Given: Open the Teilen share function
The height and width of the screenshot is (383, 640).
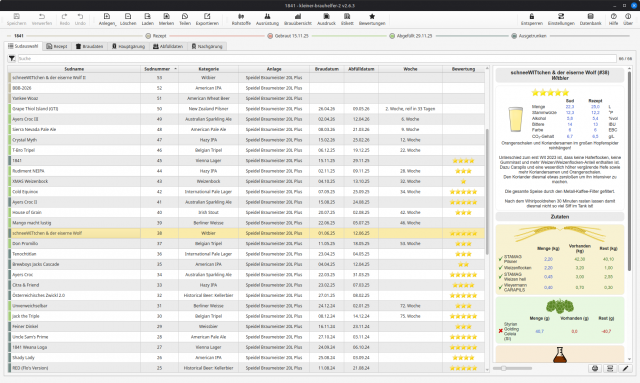Looking at the screenshot, I should pos(185,19).
